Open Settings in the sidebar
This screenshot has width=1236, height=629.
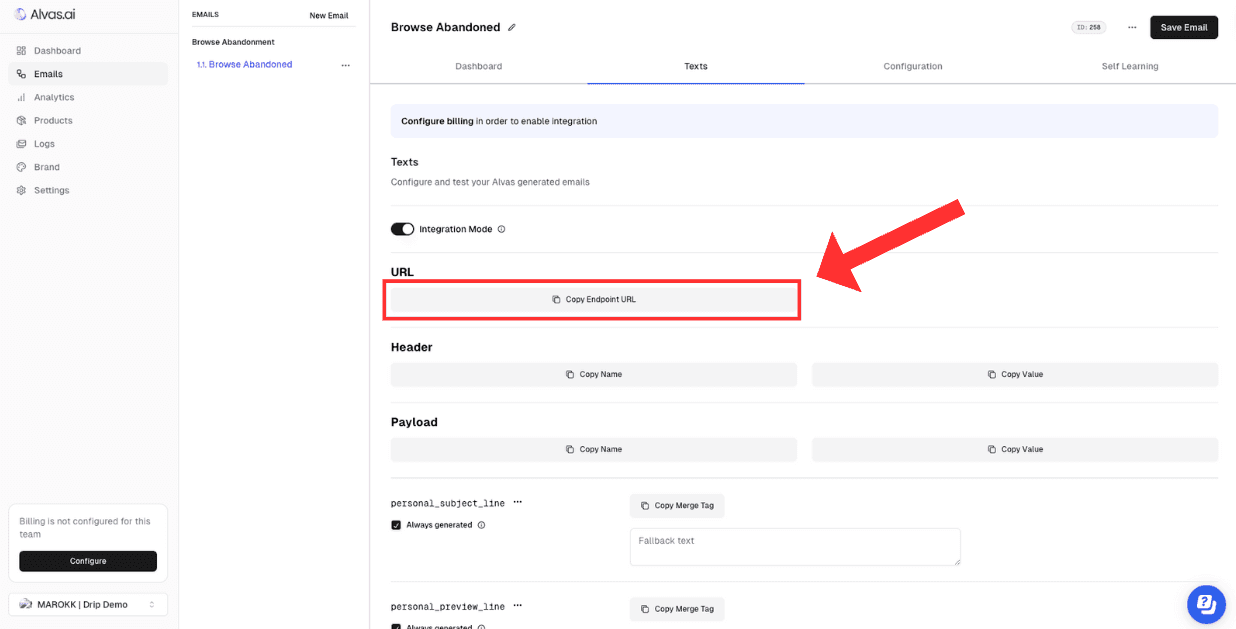[x=88, y=190]
